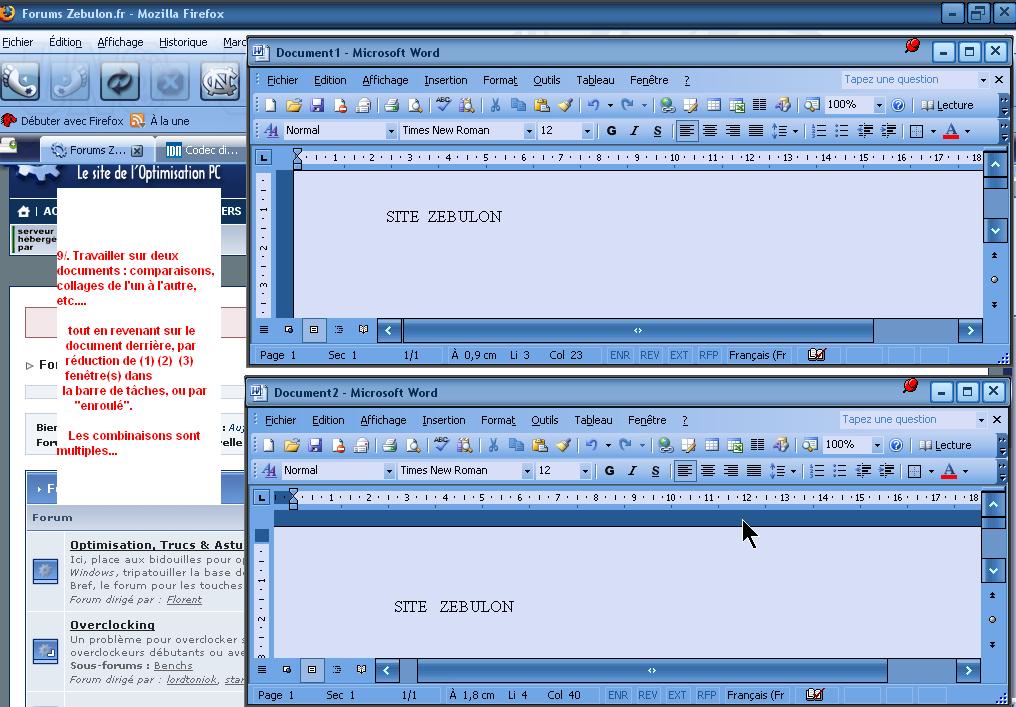The width and height of the screenshot is (1016, 707).
Task: Click the 'Tapez une question' field in Document2
Action: (x=905, y=420)
